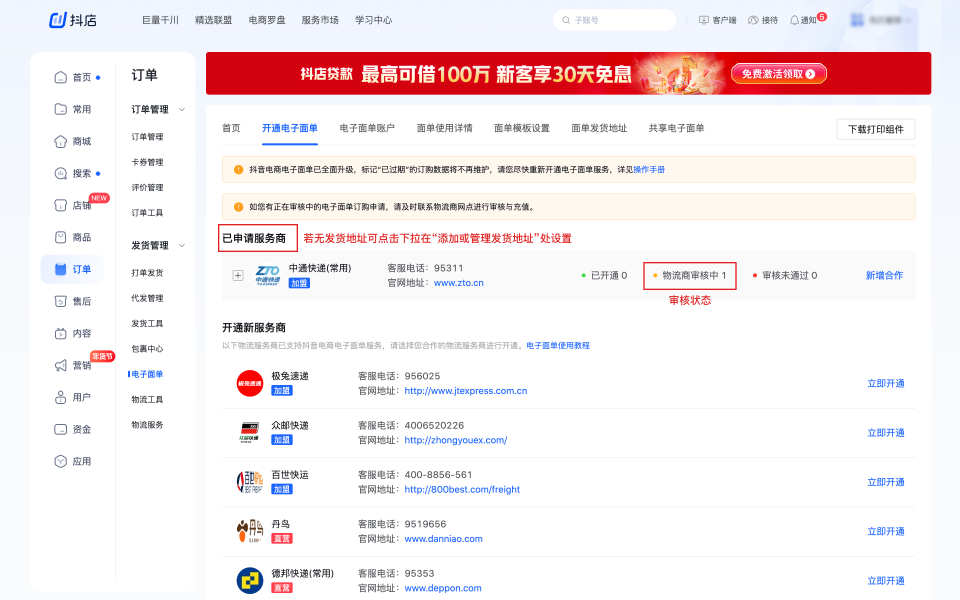Click the 子账号 search field

[614, 20]
